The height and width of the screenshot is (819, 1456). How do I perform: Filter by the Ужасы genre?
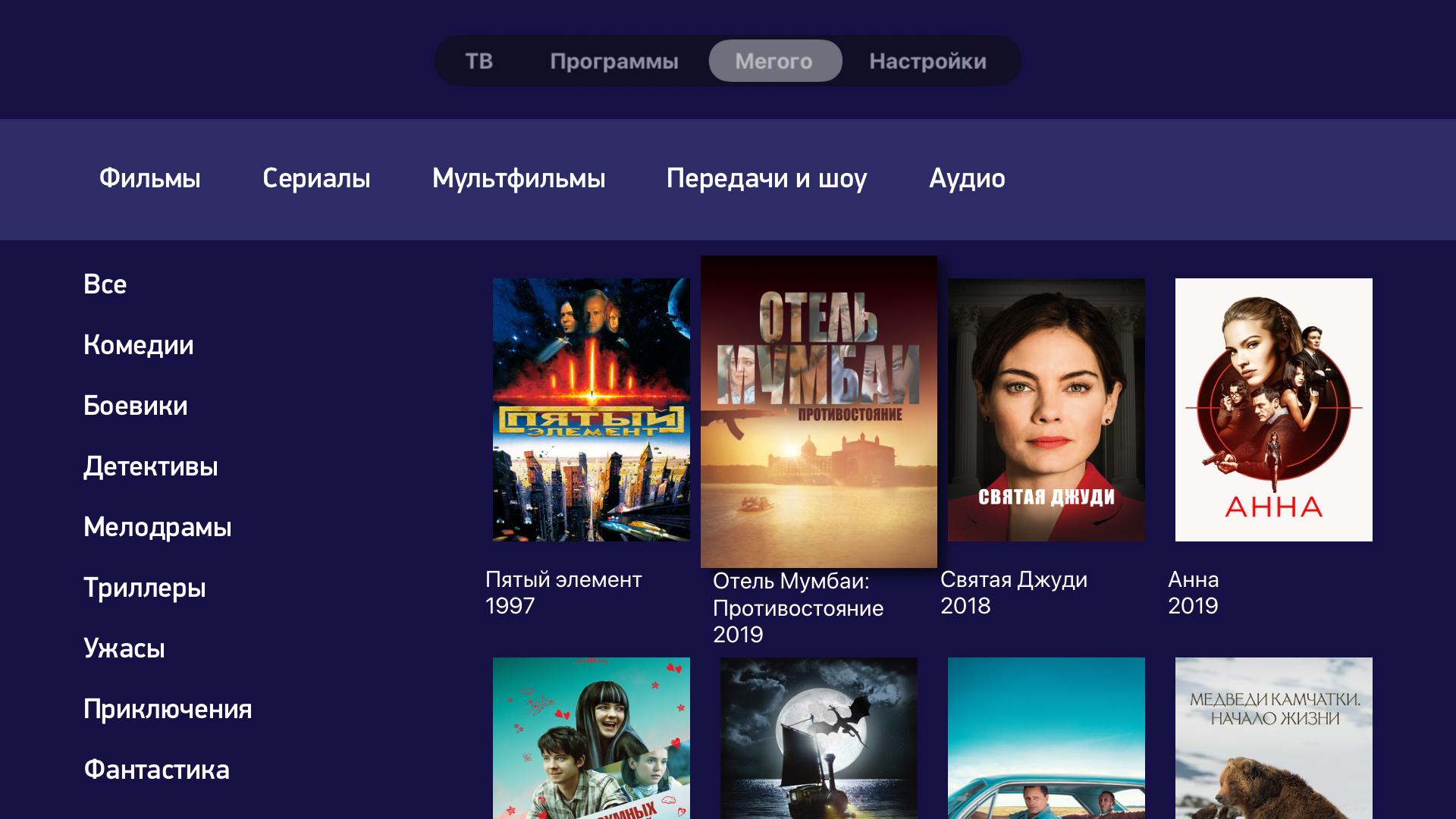pos(124,648)
